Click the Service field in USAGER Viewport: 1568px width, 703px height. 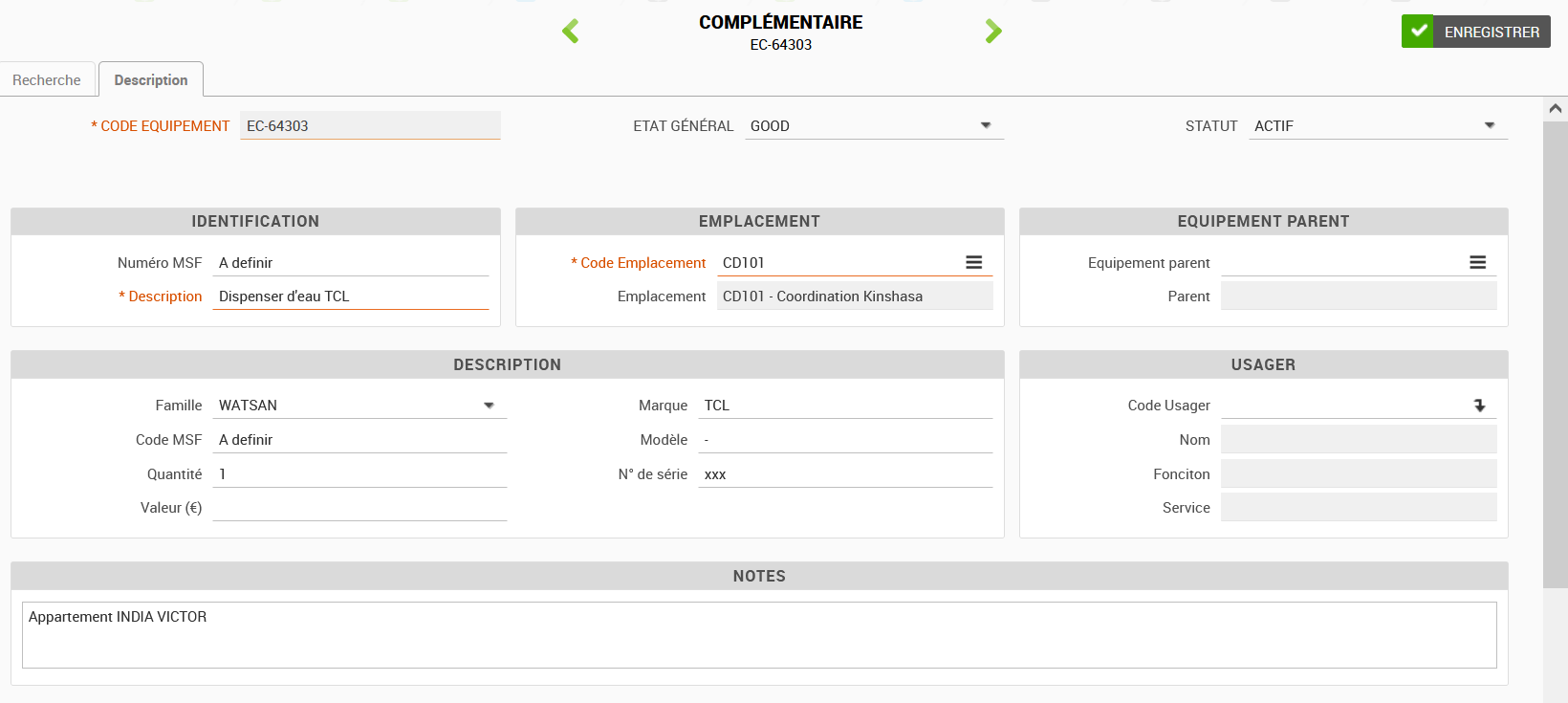click(1359, 507)
